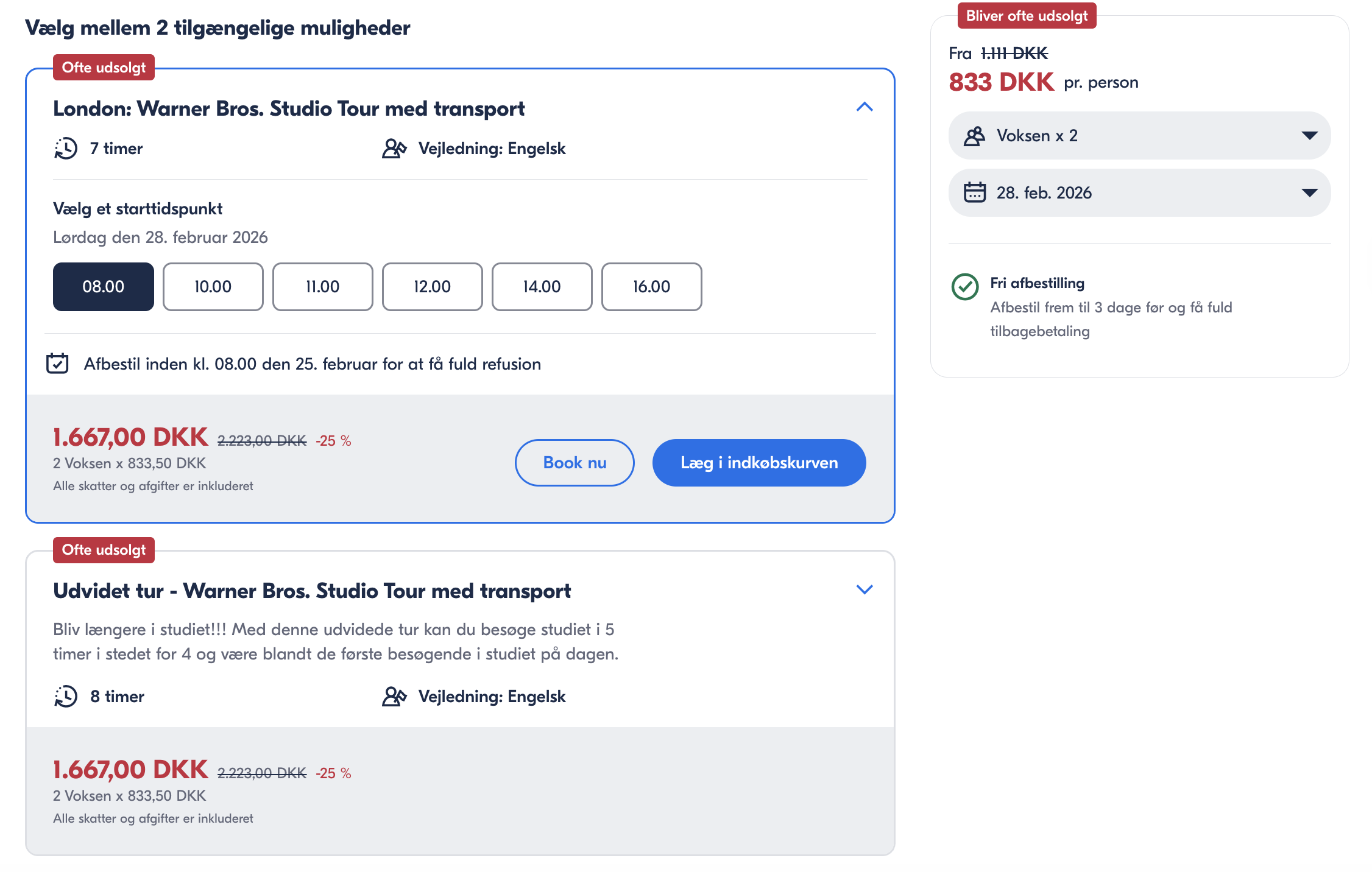Image resolution: width=1372 pixels, height=872 pixels.
Task: Click the Udvidet tur option title
Action: [x=312, y=591]
